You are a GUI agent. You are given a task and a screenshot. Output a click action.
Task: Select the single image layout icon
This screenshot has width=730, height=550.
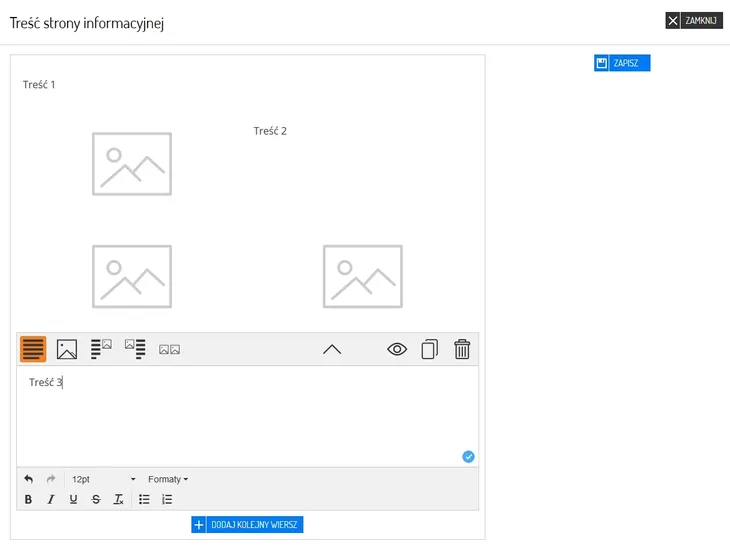[x=67, y=349]
